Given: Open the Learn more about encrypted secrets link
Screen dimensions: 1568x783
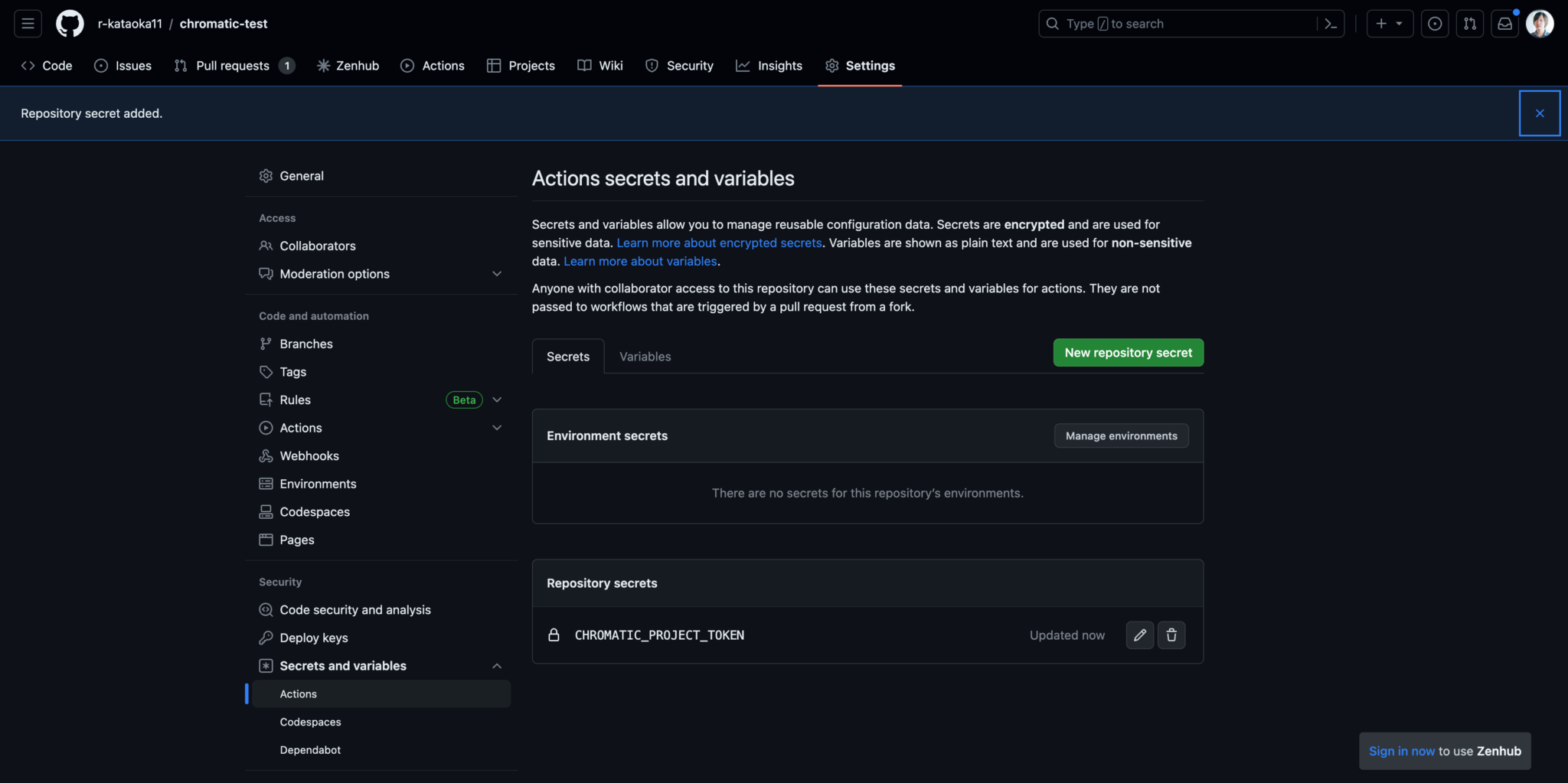Looking at the screenshot, I should (x=719, y=243).
